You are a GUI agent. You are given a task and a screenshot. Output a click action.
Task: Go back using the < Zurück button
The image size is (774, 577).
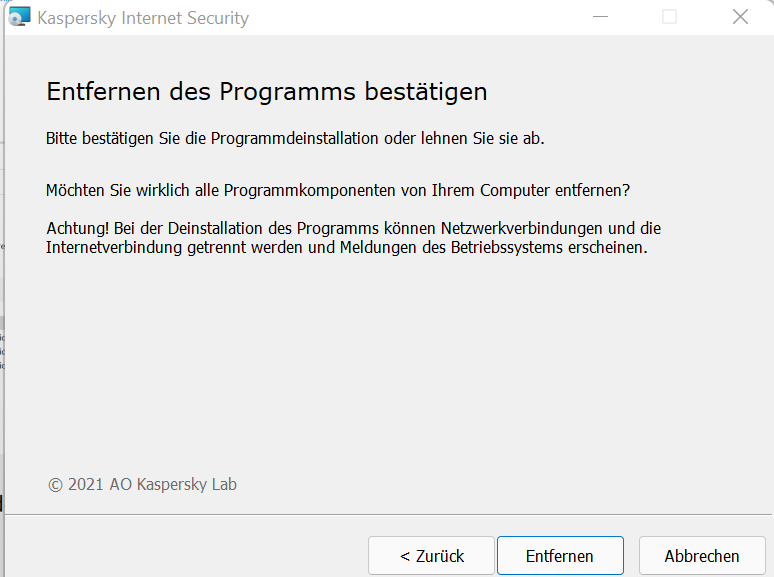pyautogui.click(x=431, y=556)
